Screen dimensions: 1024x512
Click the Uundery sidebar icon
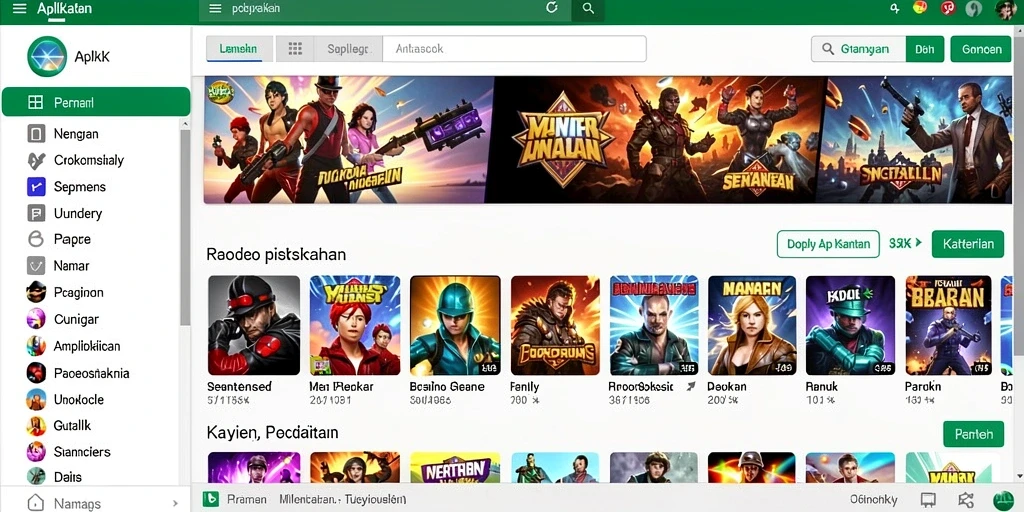click(x=36, y=214)
